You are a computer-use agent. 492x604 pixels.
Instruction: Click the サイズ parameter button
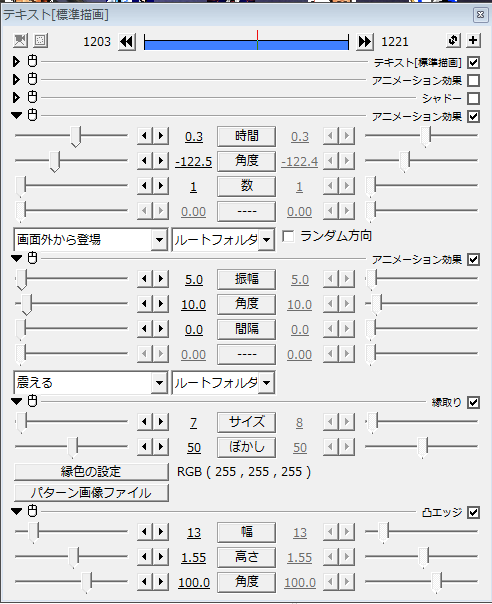click(x=246, y=422)
